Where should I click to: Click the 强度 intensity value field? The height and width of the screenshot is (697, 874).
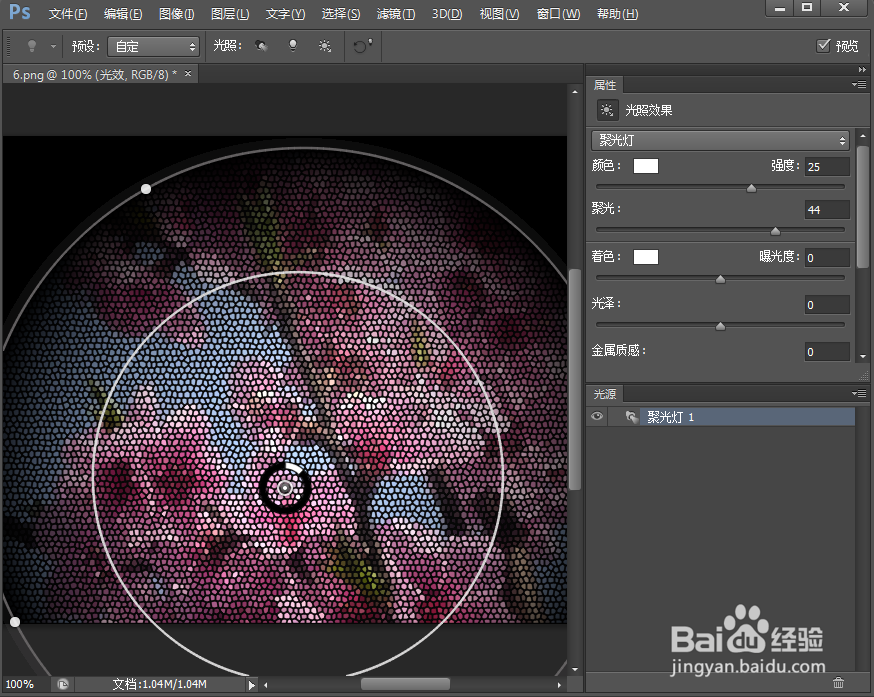click(x=827, y=167)
